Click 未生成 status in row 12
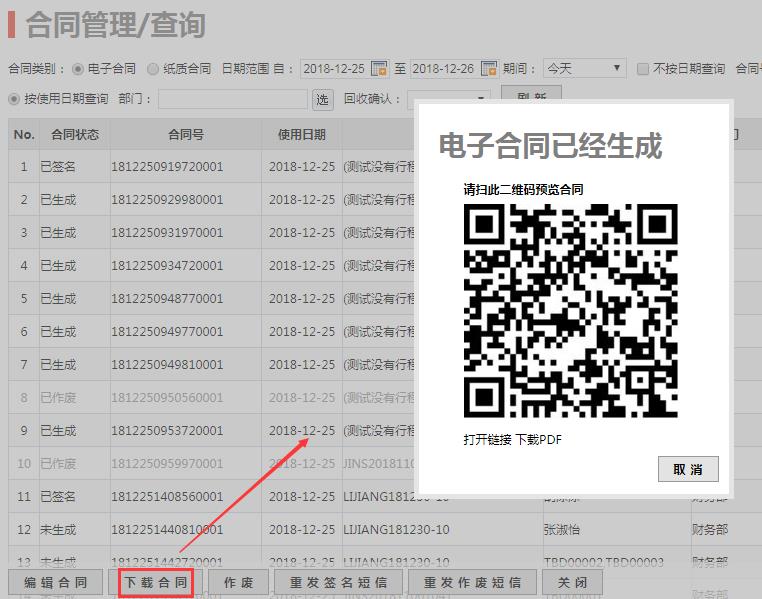The width and height of the screenshot is (762, 599). pyautogui.click(x=58, y=530)
